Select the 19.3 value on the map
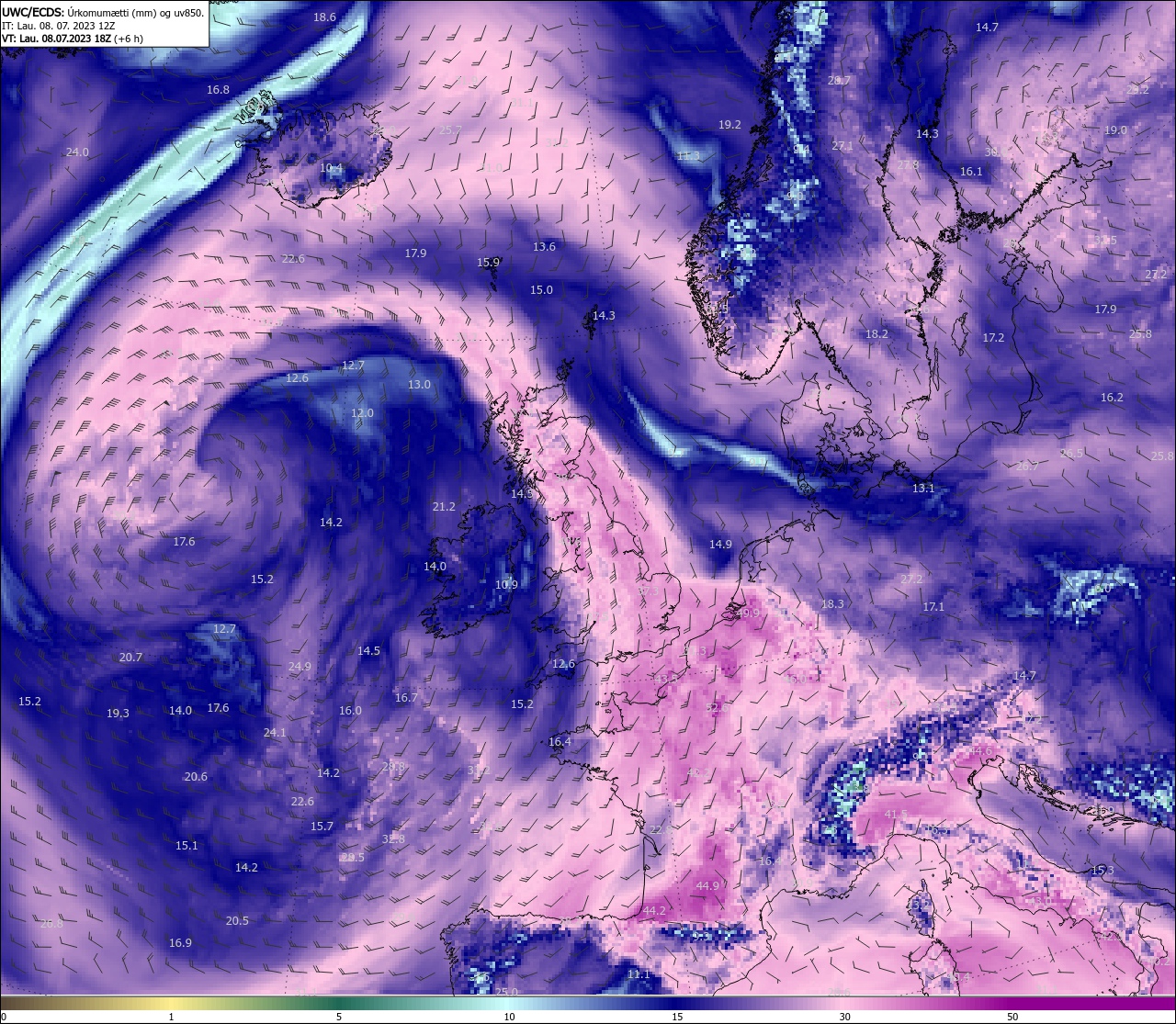This screenshot has width=1176, height=1024. 118,714
